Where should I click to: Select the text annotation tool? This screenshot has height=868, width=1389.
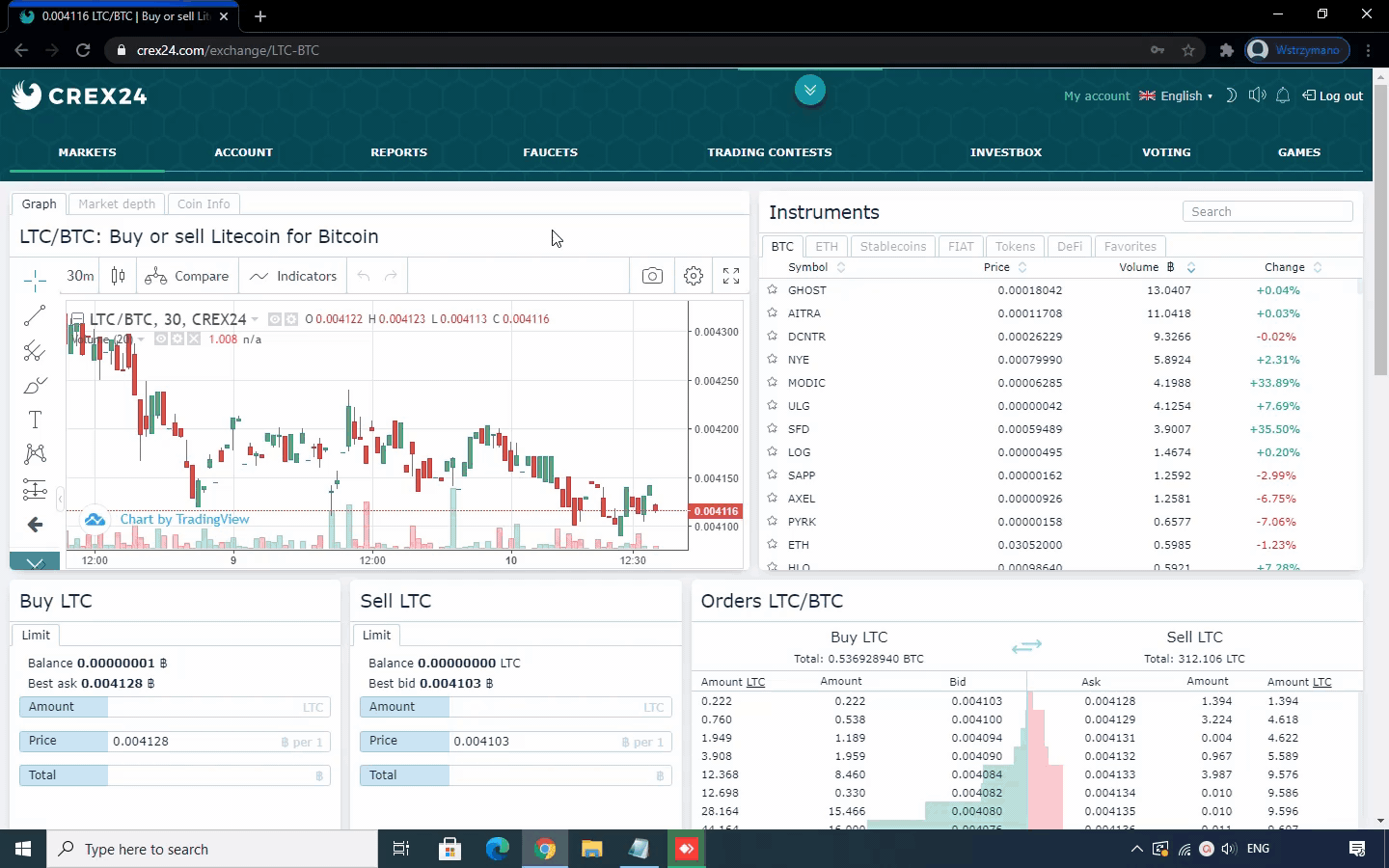tap(35, 420)
